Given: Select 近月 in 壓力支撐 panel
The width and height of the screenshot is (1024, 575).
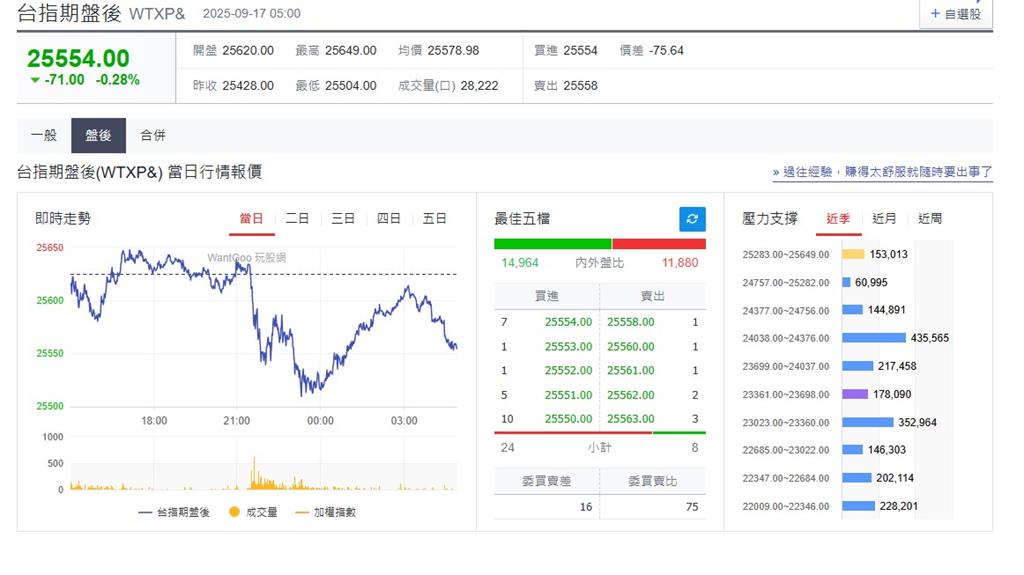Looking at the screenshot, I should (884, 219).
